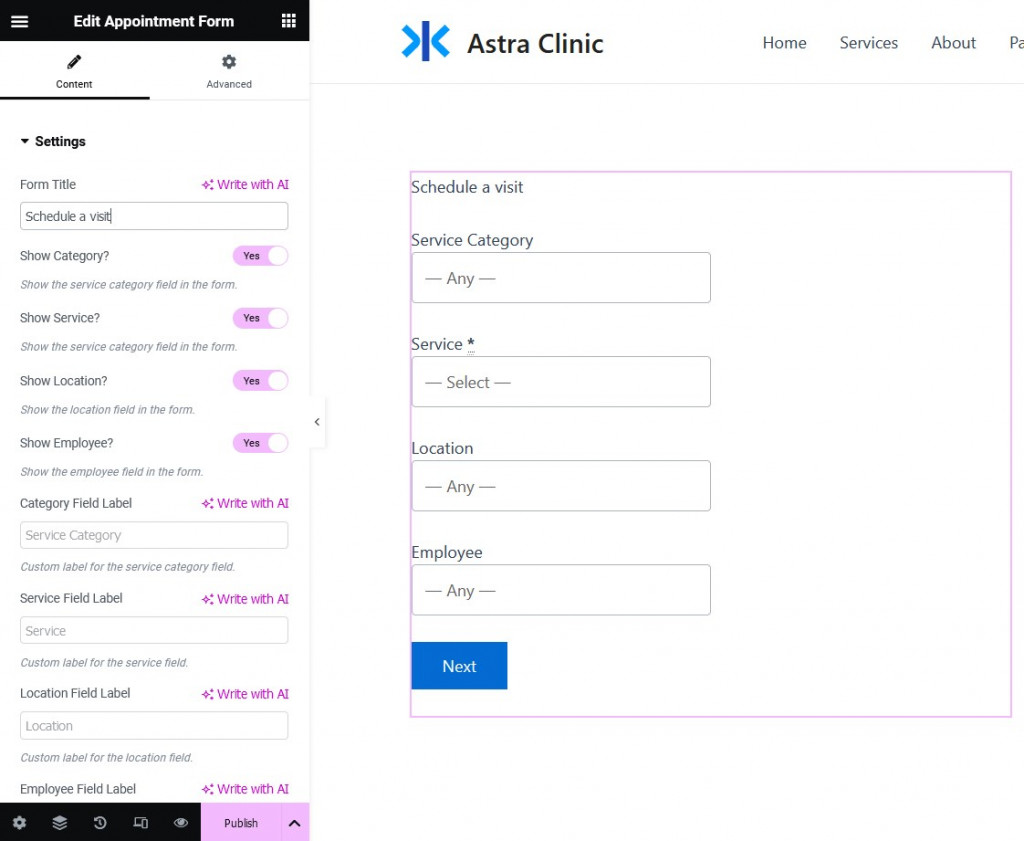Screen dimensions: 1024x841
Task: Collapse the Settings section
Action: coord(52,141)
